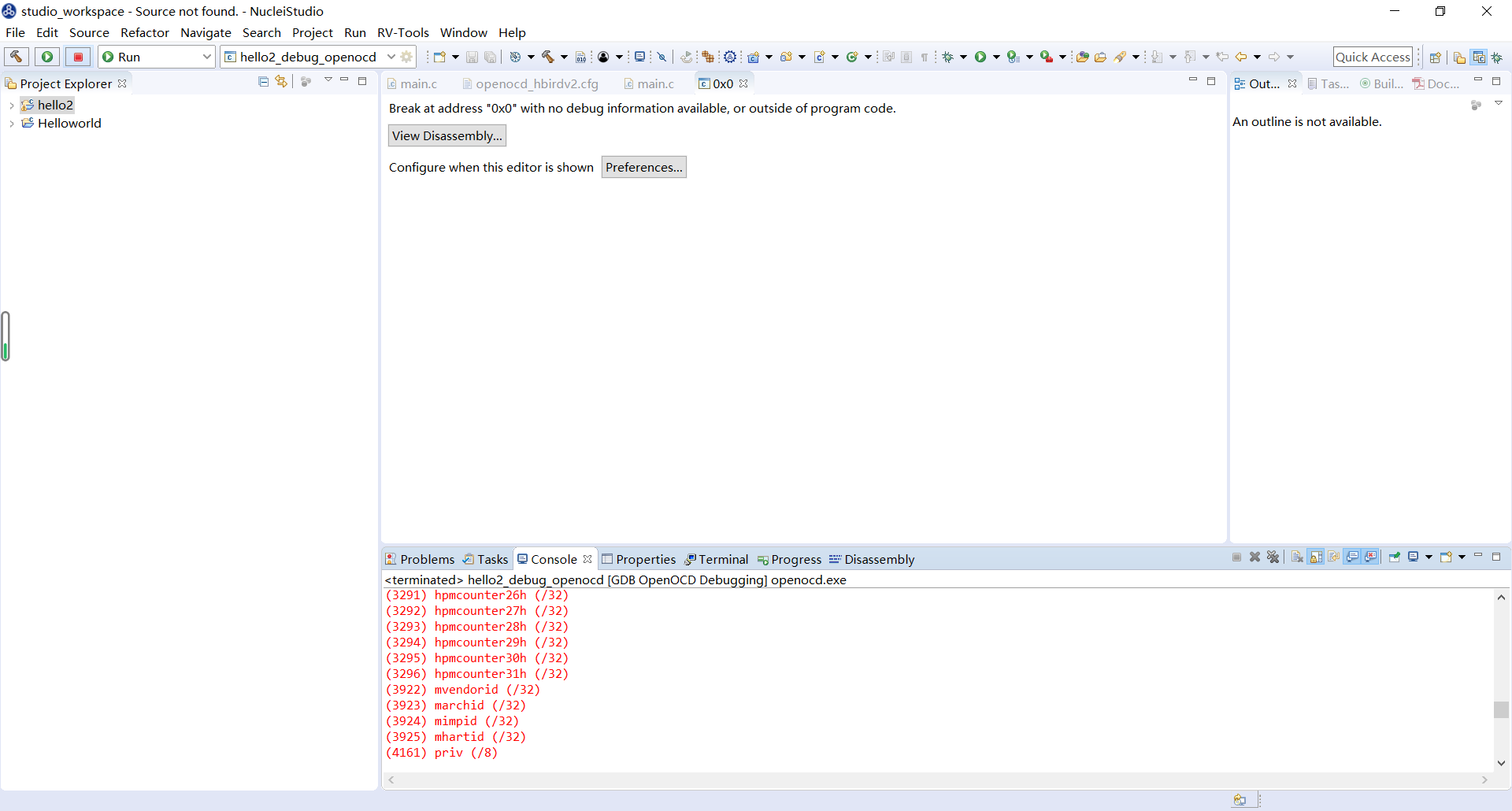This screenshot has width=1512, height=811.
Task: Pin the Console view
Action: pyautogui.click(x=1394, y=557)
